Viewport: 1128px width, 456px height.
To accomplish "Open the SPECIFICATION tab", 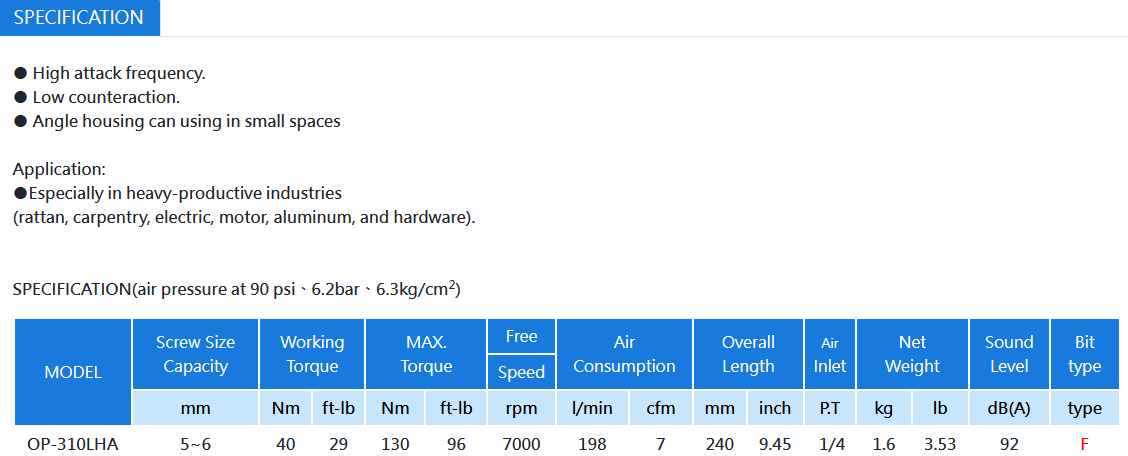I will [79, 18].
